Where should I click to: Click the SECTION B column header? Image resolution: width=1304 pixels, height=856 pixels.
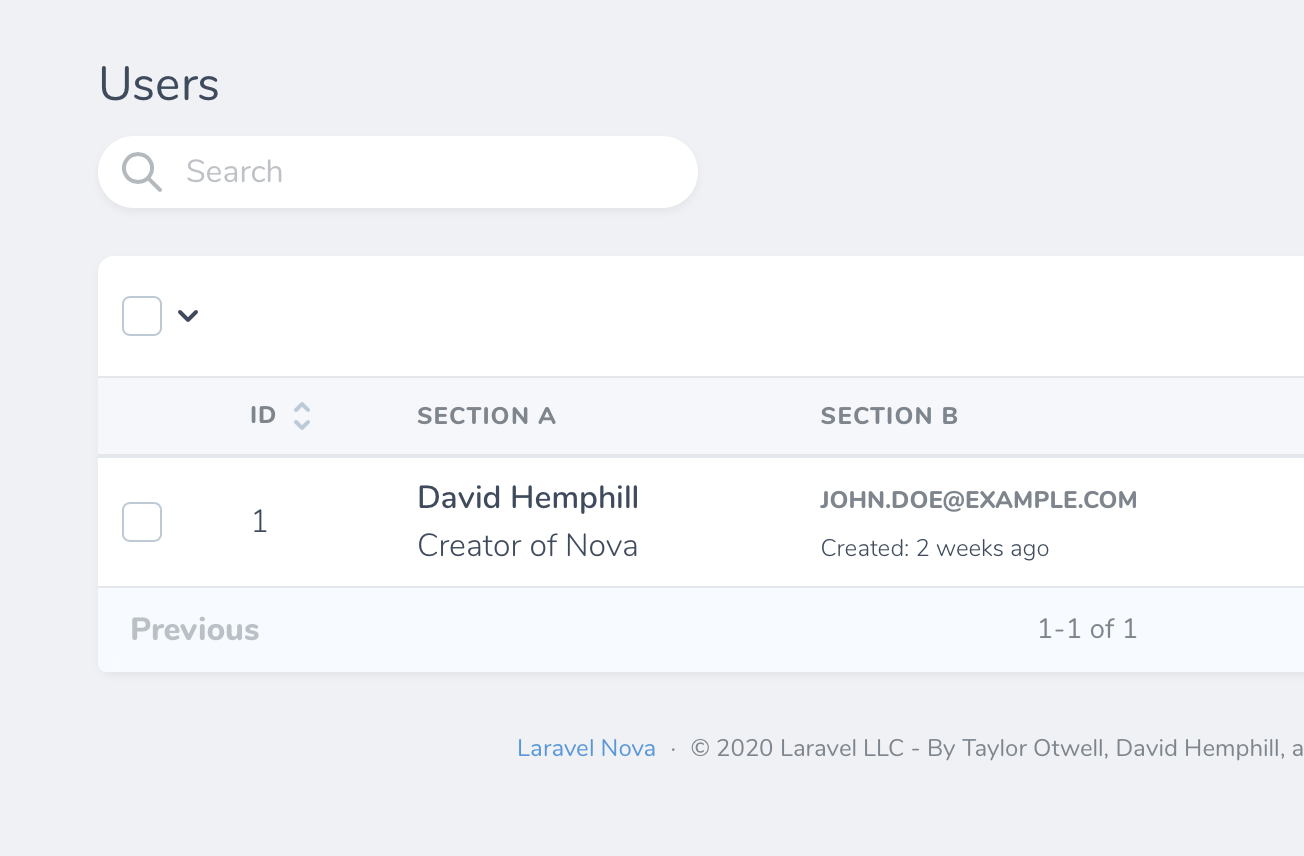tap(889, 415)
